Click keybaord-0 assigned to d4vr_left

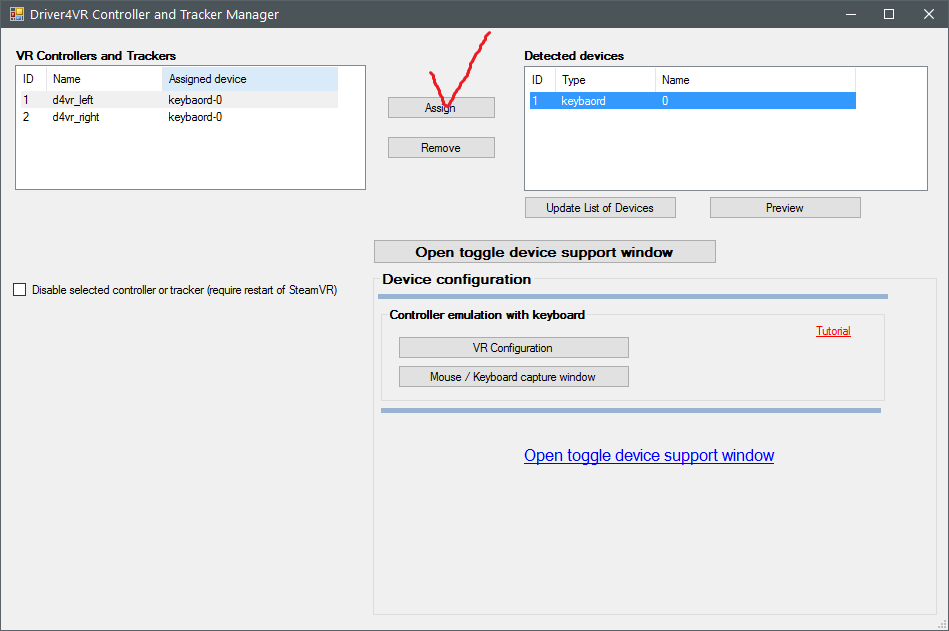coord(195,100)
